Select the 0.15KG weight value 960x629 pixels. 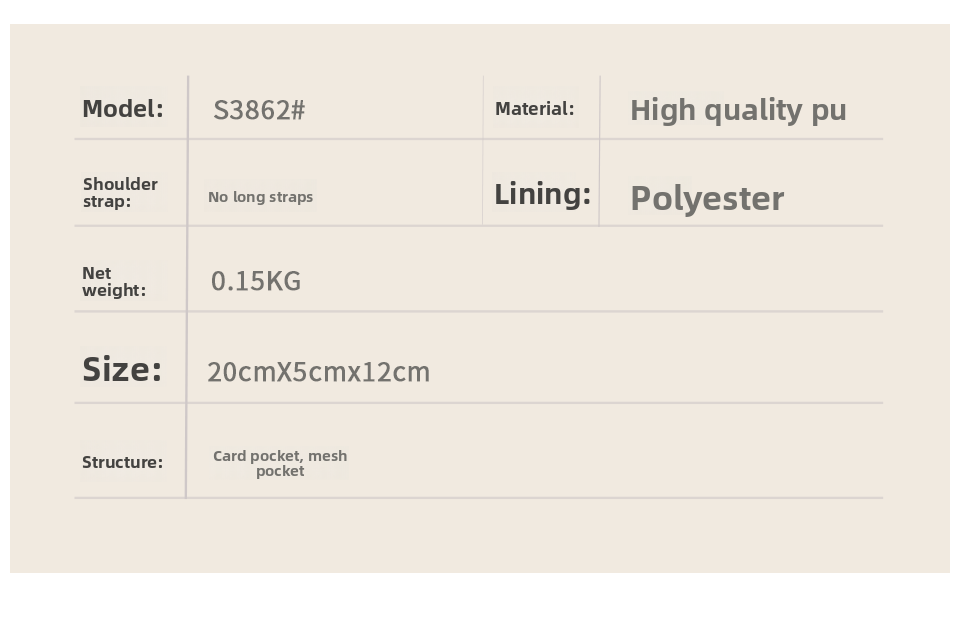point(255,281)
